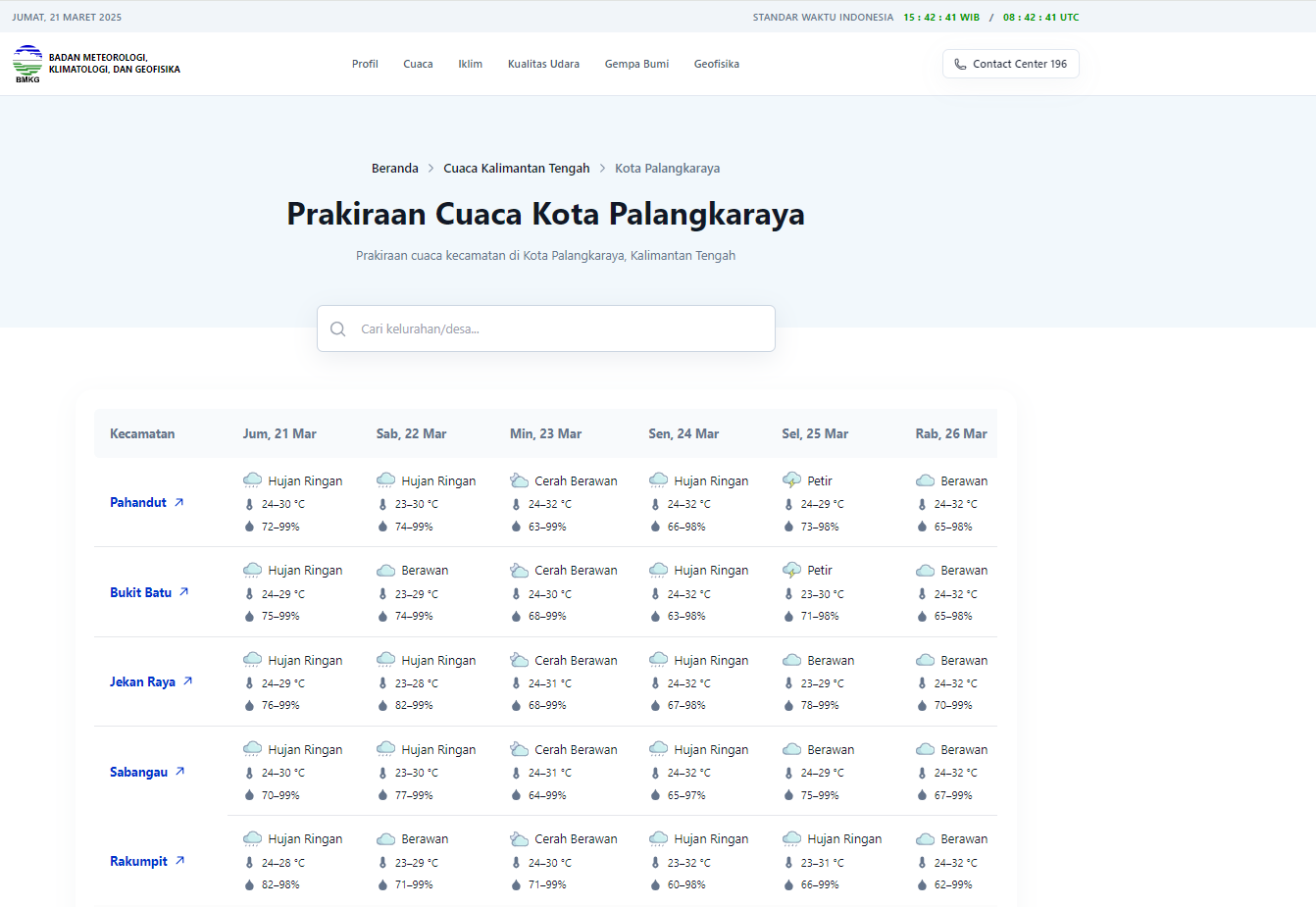Click Pahandut's Petir storm icon for Sel, 25 Mar

tap(791, 480)
